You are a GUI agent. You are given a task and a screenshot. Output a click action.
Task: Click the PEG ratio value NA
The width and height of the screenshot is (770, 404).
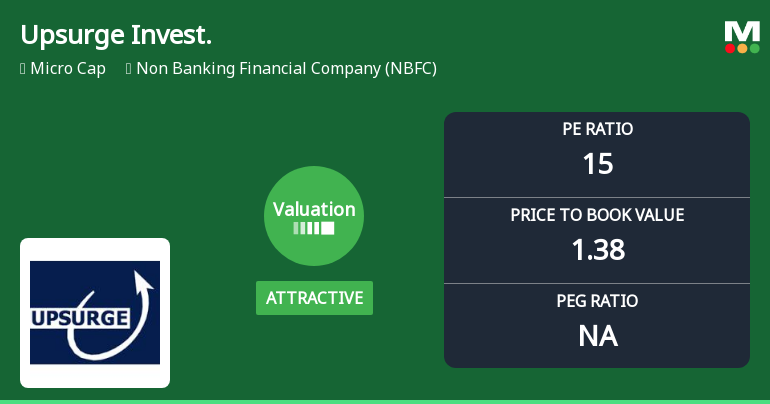pyautogui.click(x=597, y=336)
